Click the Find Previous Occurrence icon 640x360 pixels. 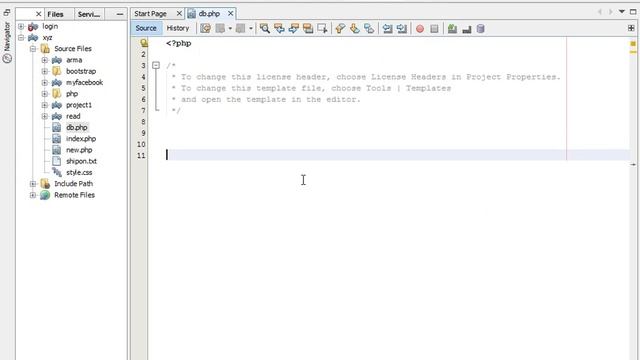pyautogui.click(x=279, y=29)
